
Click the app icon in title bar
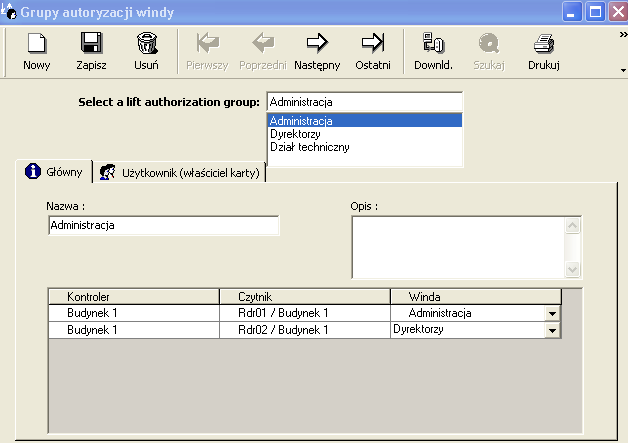tap(8, 12)
